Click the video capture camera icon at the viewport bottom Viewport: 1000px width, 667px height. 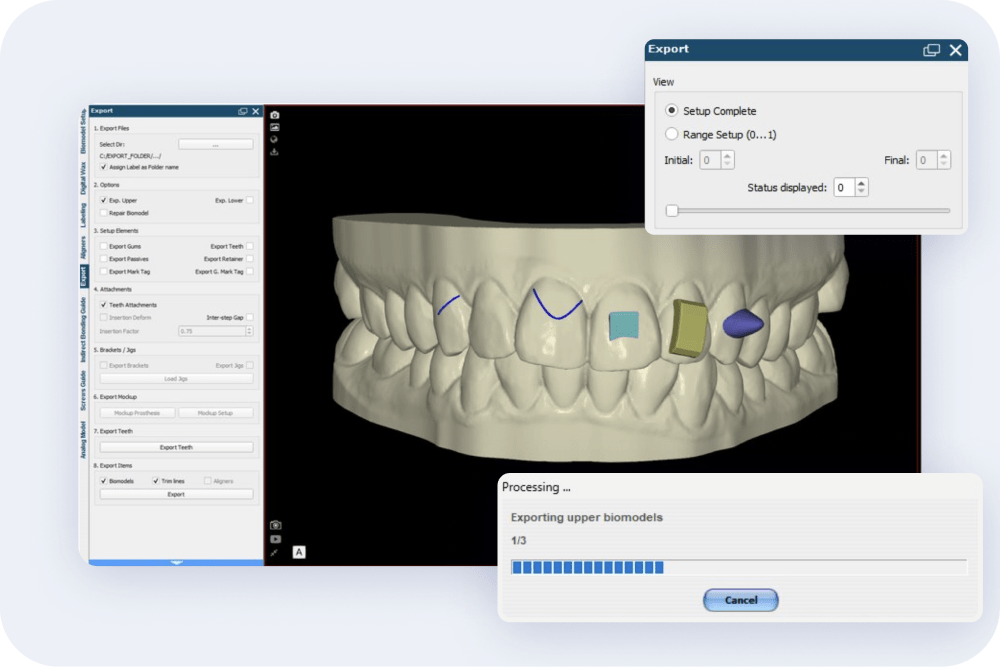276,525
